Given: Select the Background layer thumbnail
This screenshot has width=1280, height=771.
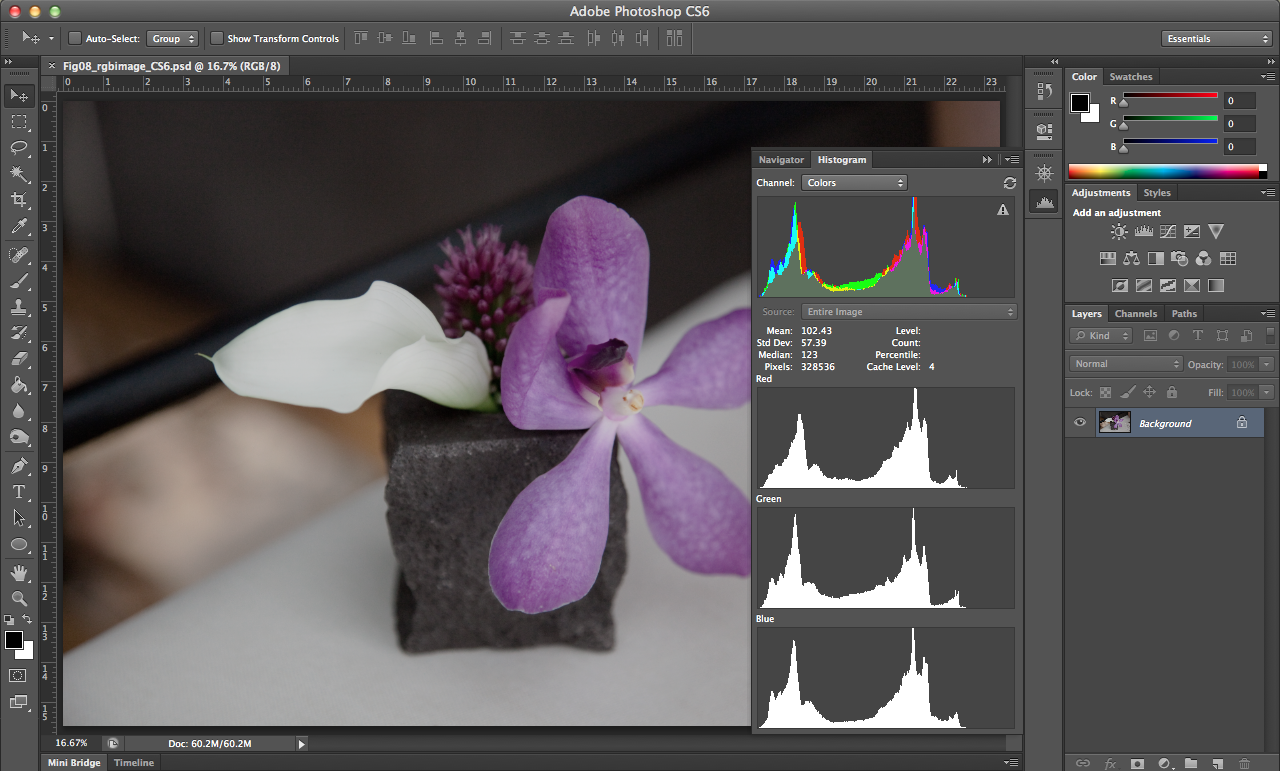Looking at the screenshot, I should tap(1114, 423).
